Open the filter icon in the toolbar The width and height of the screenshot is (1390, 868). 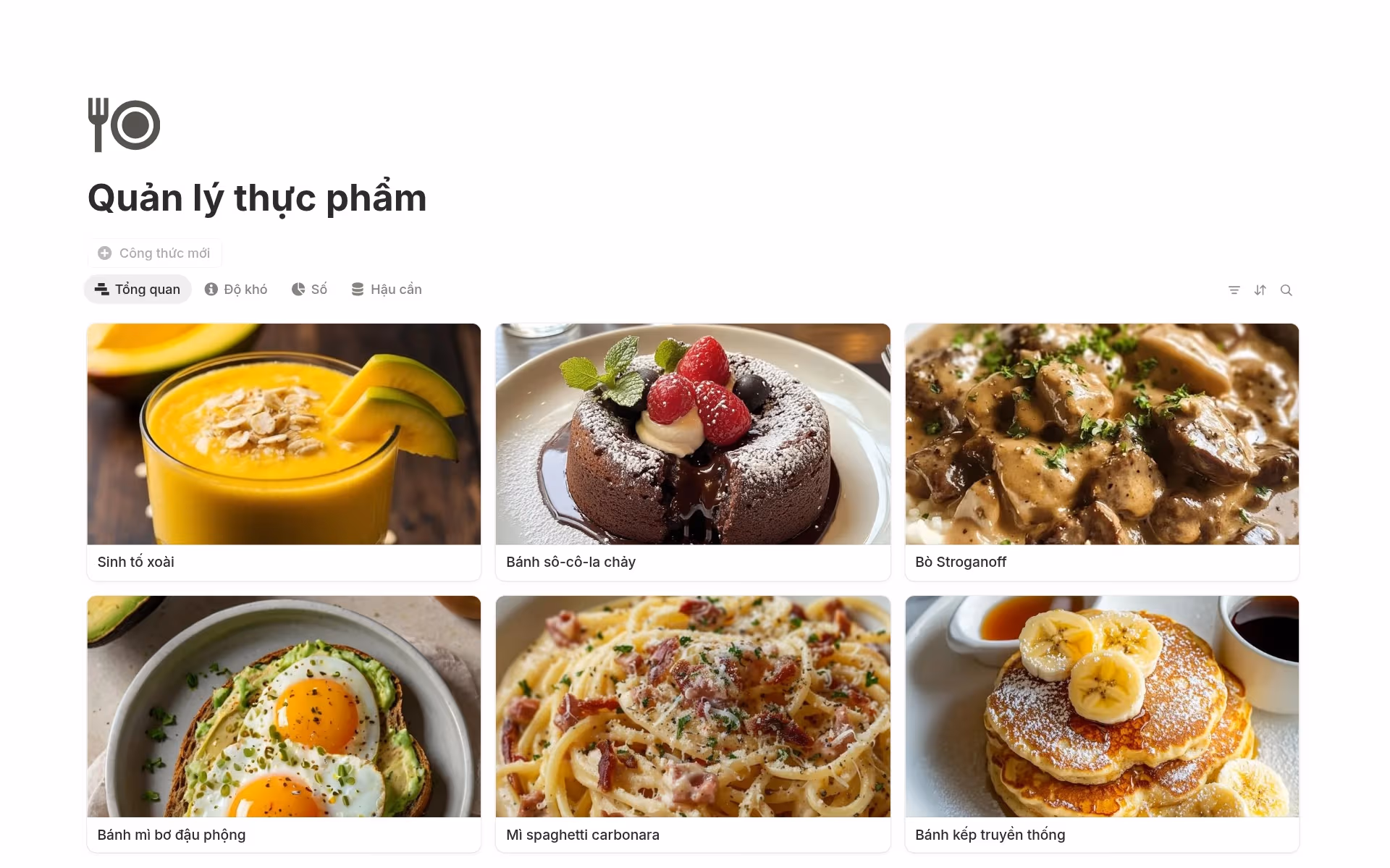[1234, 290]
